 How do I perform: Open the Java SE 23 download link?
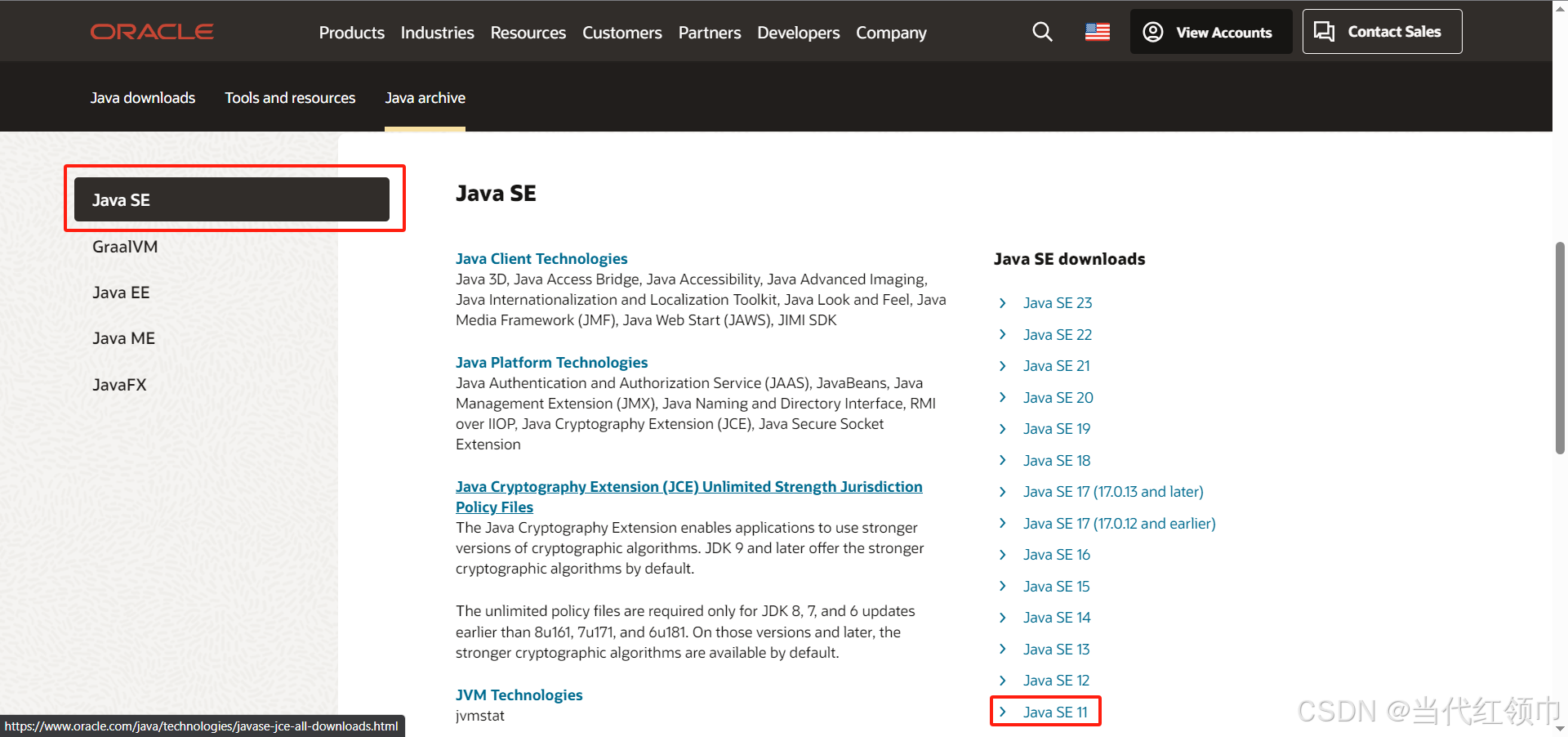[x=1058, y=303]
